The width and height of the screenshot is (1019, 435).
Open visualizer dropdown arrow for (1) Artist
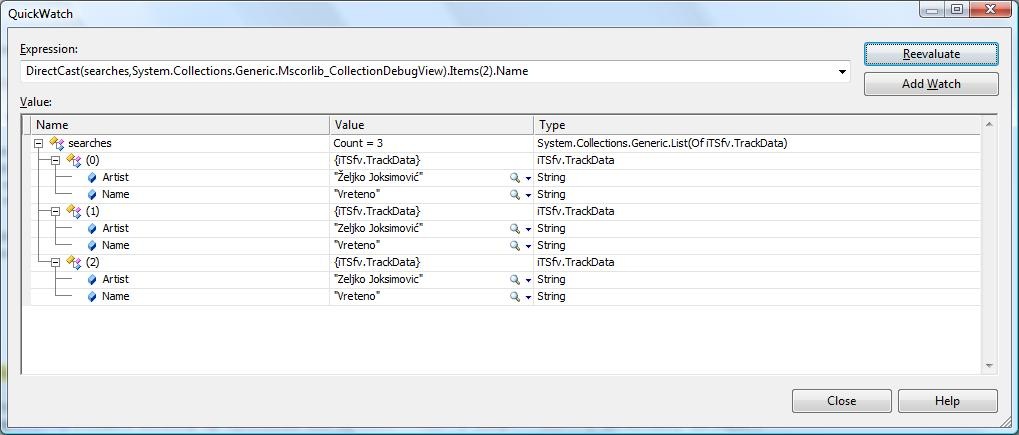pos(528,229)
